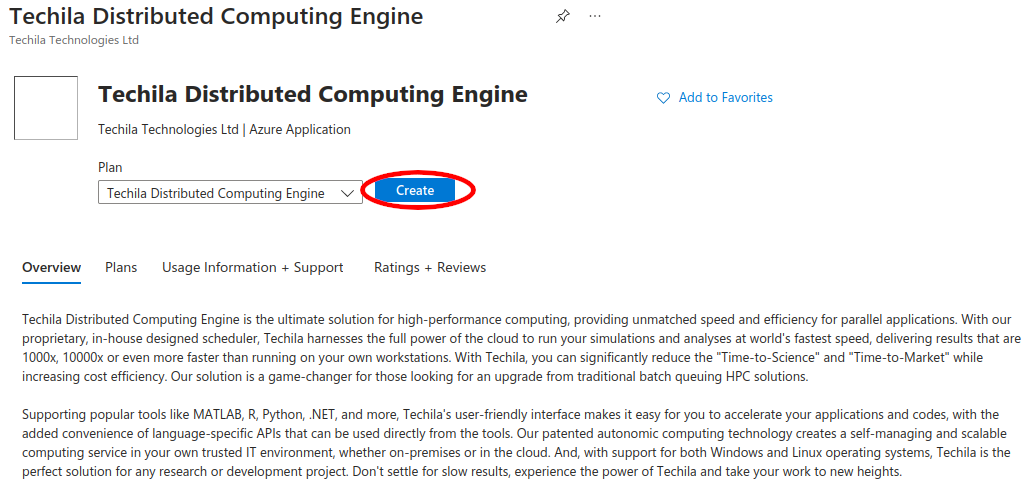The image size is (1036, 489).
Task: Open the more options ellipsis menu
Action: pyautogui.click(x=596, y=17)
